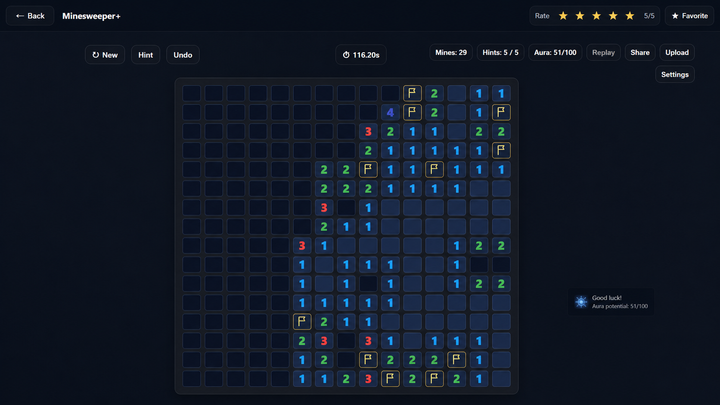The width and height of the screenshot is (720, 405).
Task: Click the flag directly above the bottom-row red 3
Action: (368, 360)
